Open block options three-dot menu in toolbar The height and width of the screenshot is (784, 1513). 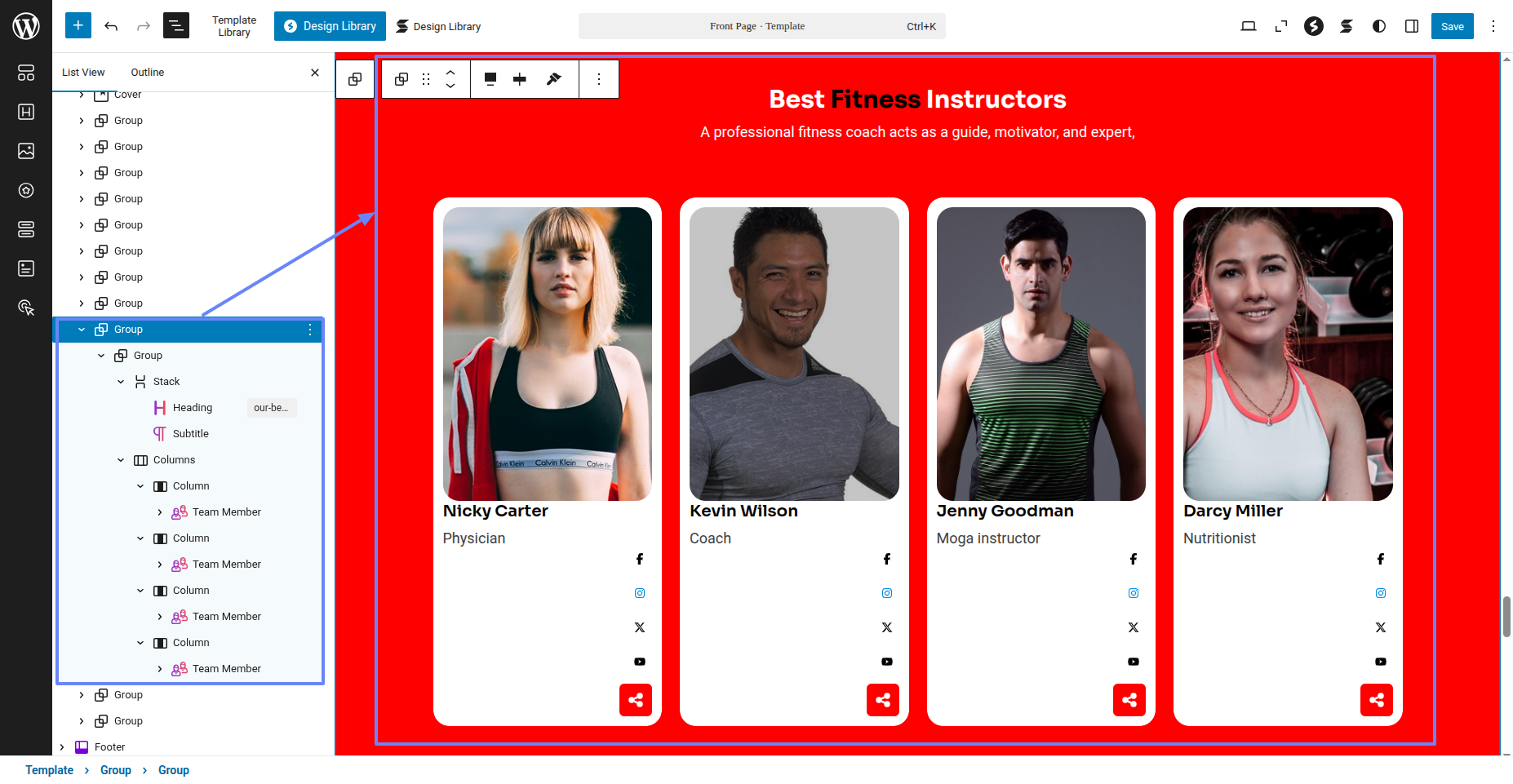pos(599,79)
